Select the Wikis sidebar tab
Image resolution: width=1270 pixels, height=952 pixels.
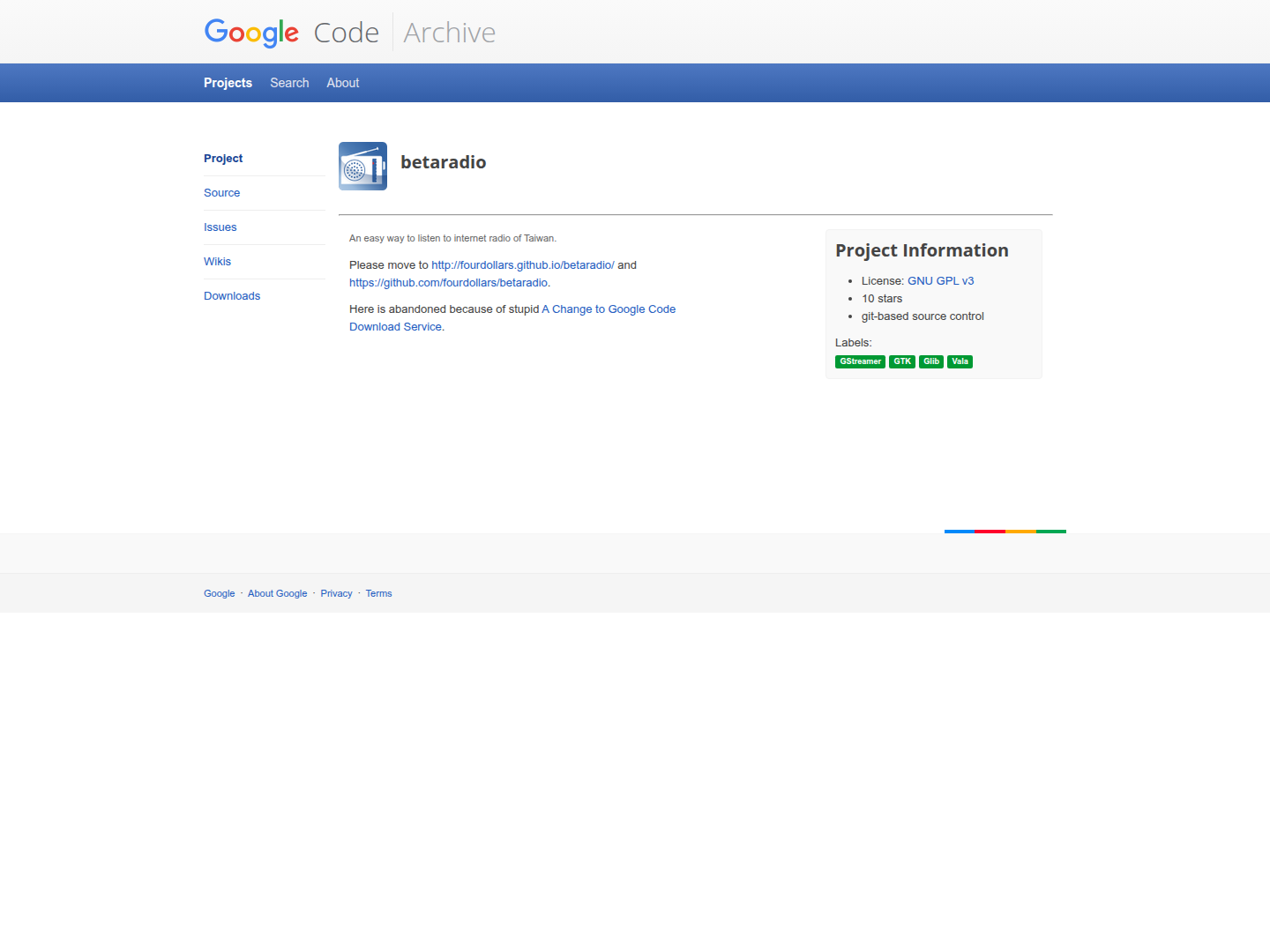[x=217, y=262]
